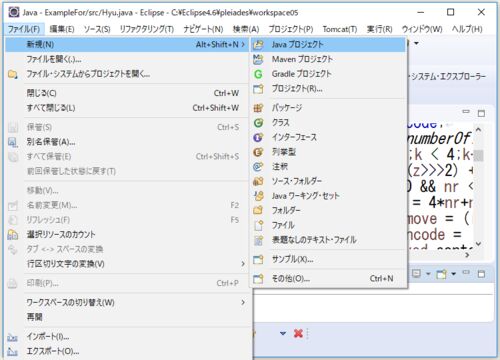Image resolution: width=500 pixels, height=360 pixels.
Task: Open dropdown arrow beside lower panel new-view icon
Action: (x=453, y=274)
